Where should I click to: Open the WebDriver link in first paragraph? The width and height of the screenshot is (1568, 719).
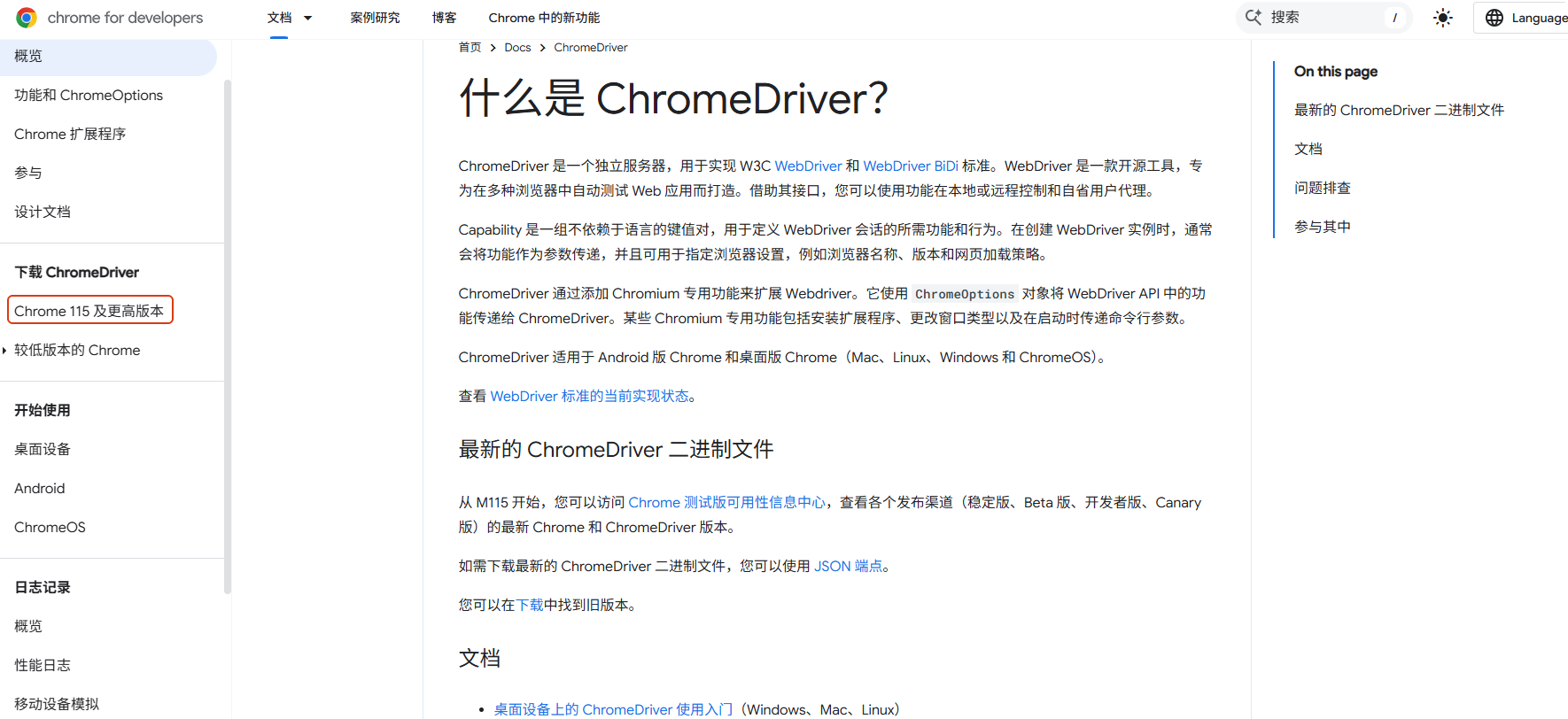pos(808,166)
